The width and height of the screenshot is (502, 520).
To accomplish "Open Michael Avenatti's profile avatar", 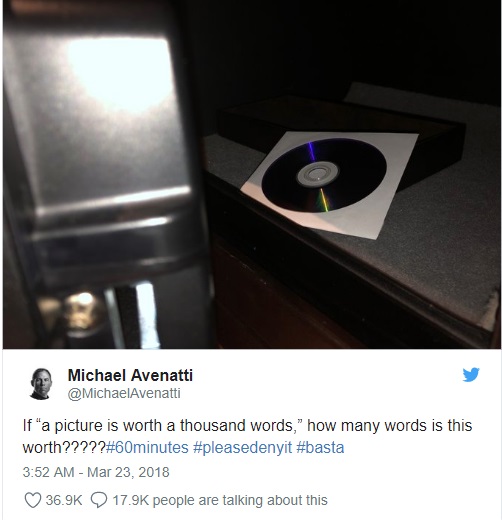I will click(41, 384).
